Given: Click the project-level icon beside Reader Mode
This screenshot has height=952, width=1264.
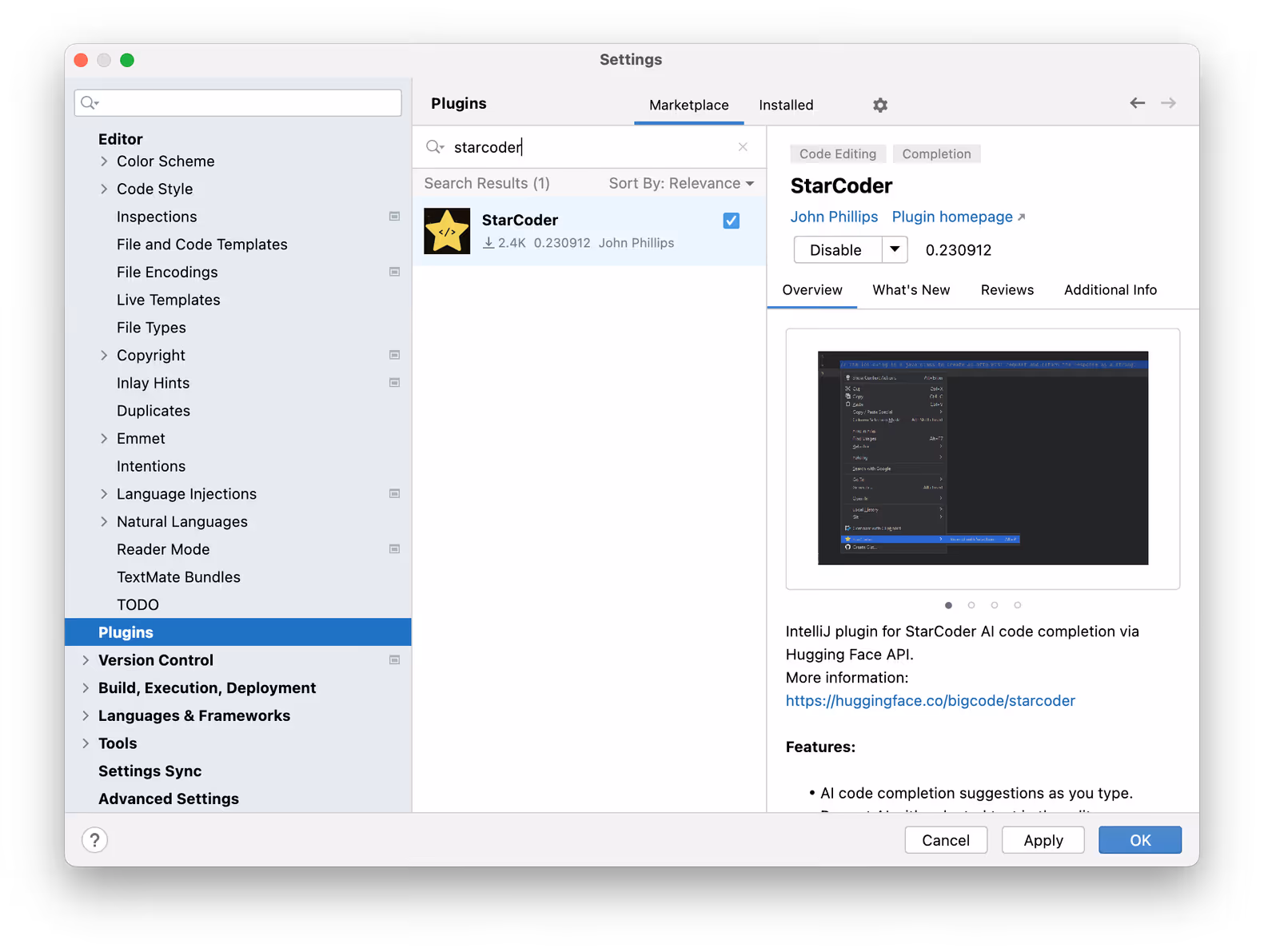Looking at the screenshot, I should [x=394, y=549].
